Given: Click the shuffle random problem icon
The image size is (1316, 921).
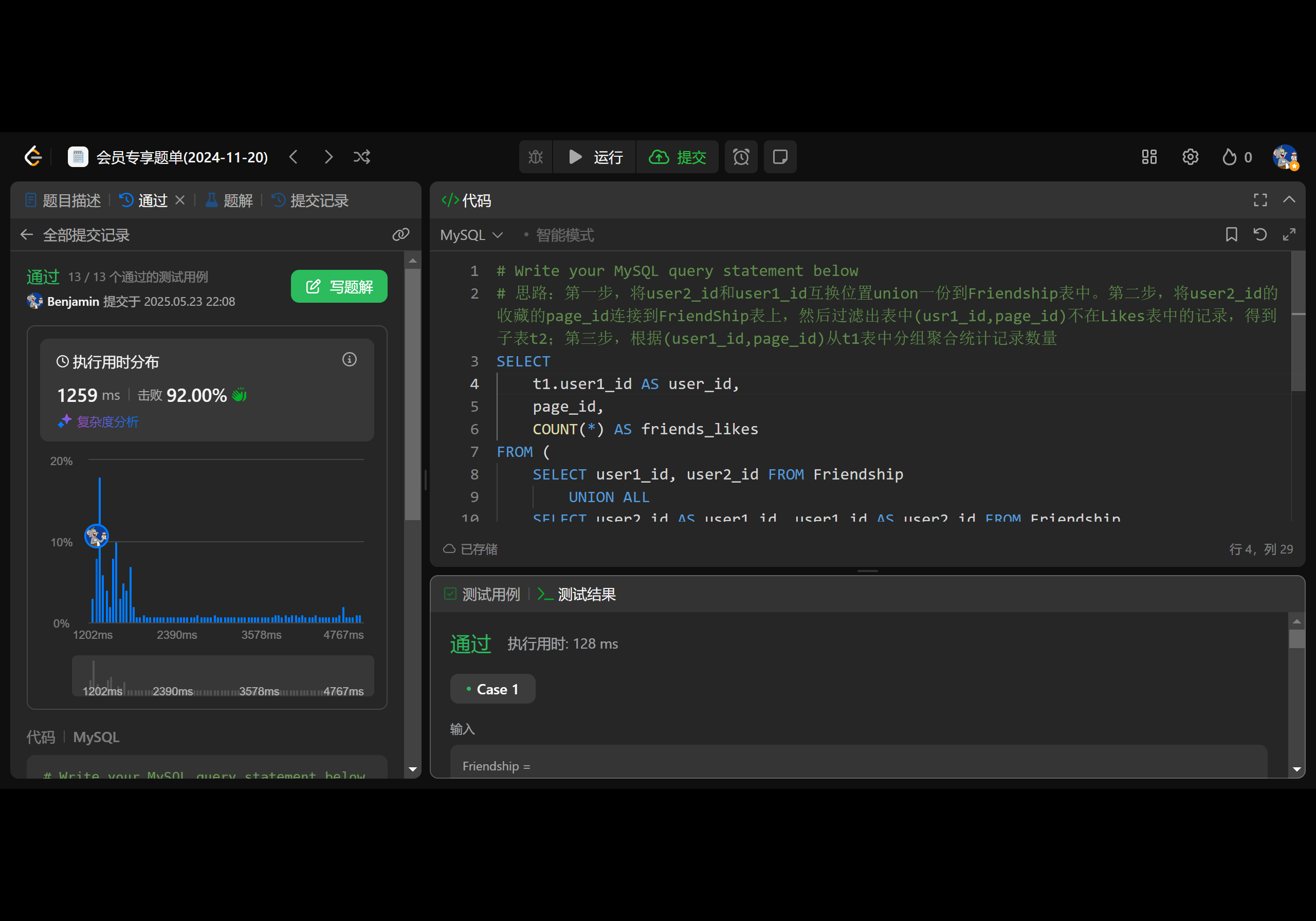Looking at the screenshot, I should tap(362, 157).
